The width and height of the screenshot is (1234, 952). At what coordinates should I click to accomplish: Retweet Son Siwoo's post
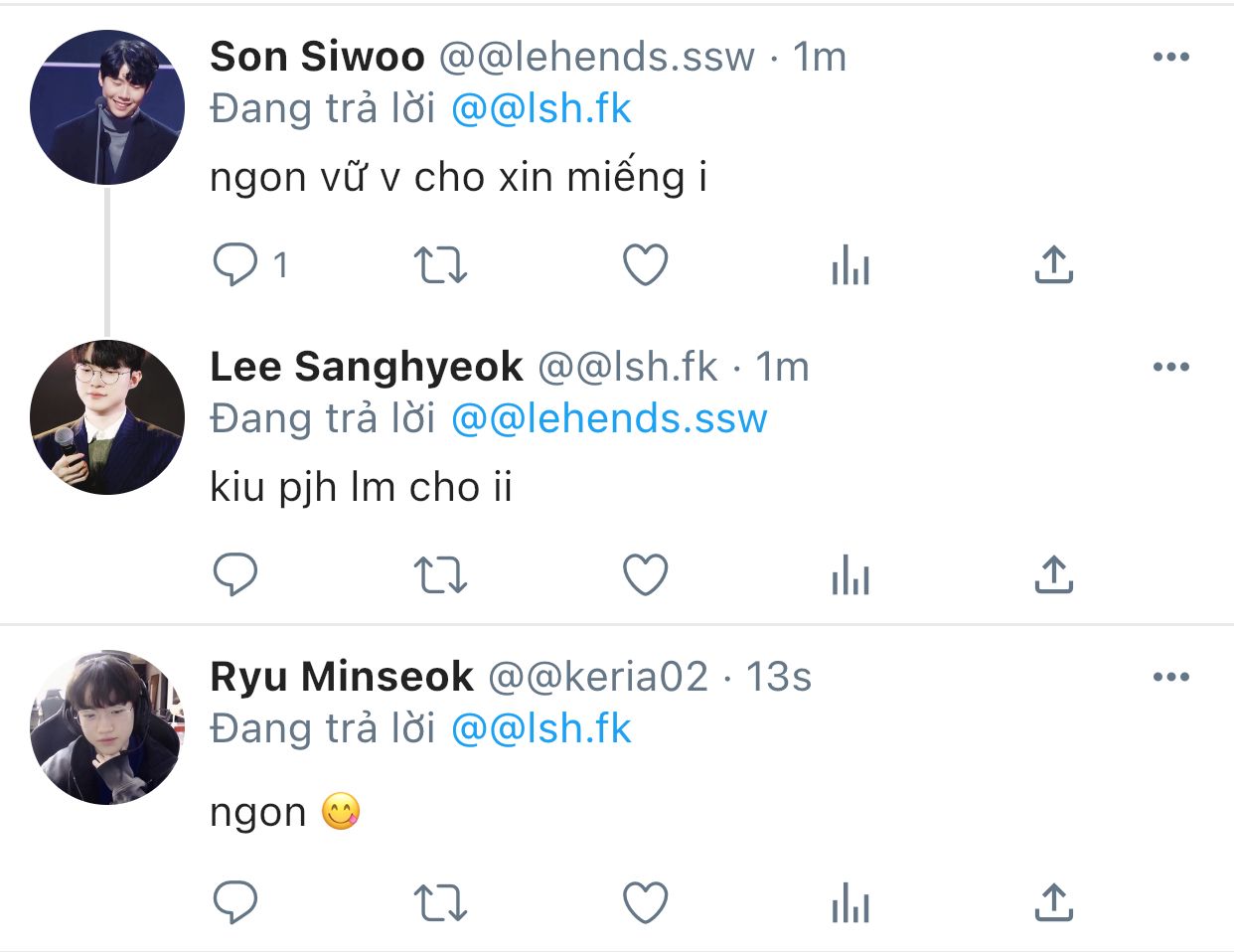439,265
